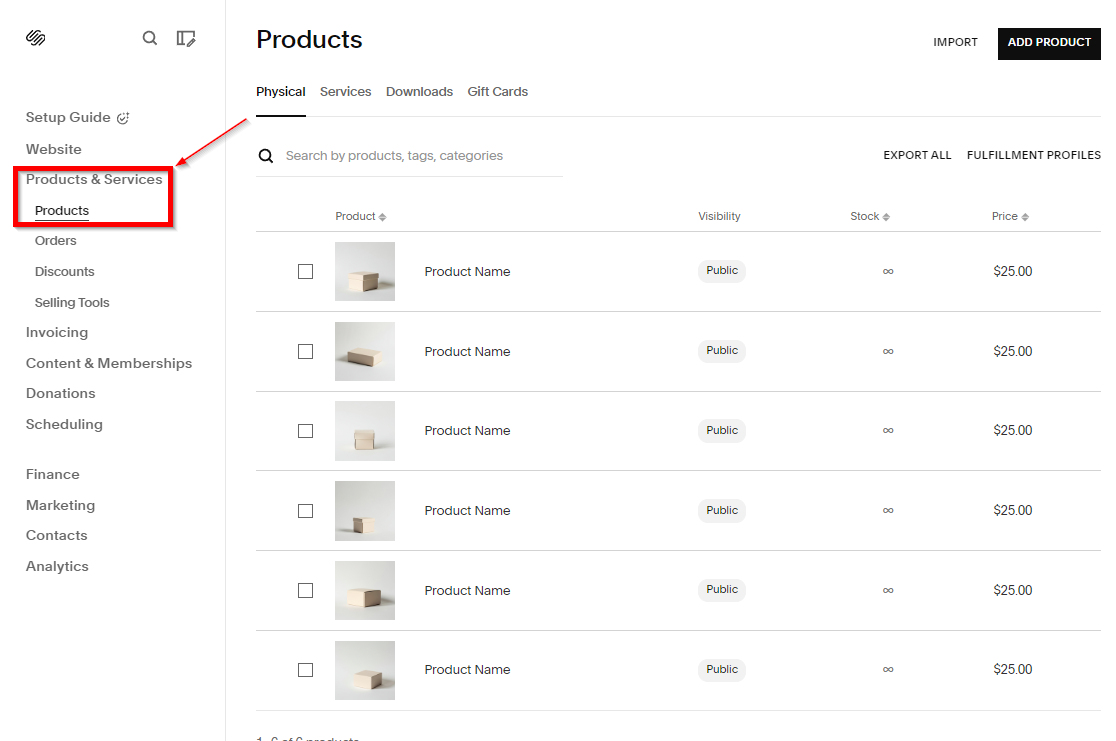The height and width of the screenshot is (741, 1116).
Task: Click EXPORT ALL
Action: point(917,155)
